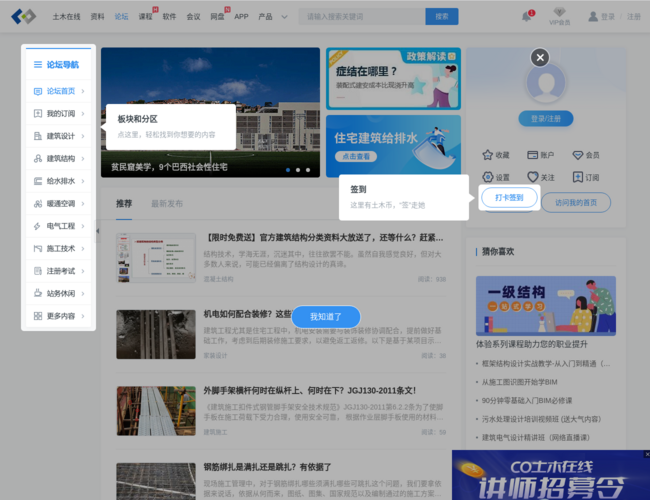Click the 论坛导航 hamburger menu icon
Viewport: 650px width, 500px height.
(x=38, y=64)
